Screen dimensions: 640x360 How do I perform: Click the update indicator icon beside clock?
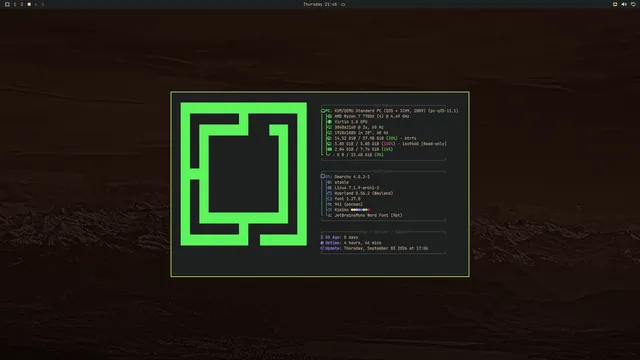click(343, 4)
